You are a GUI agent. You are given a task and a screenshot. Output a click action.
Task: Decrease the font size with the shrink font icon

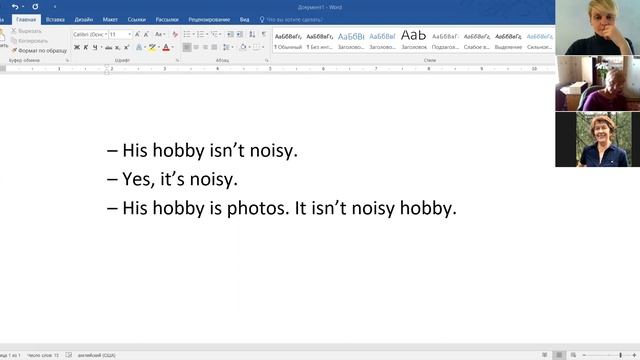(x=146, y=34)
